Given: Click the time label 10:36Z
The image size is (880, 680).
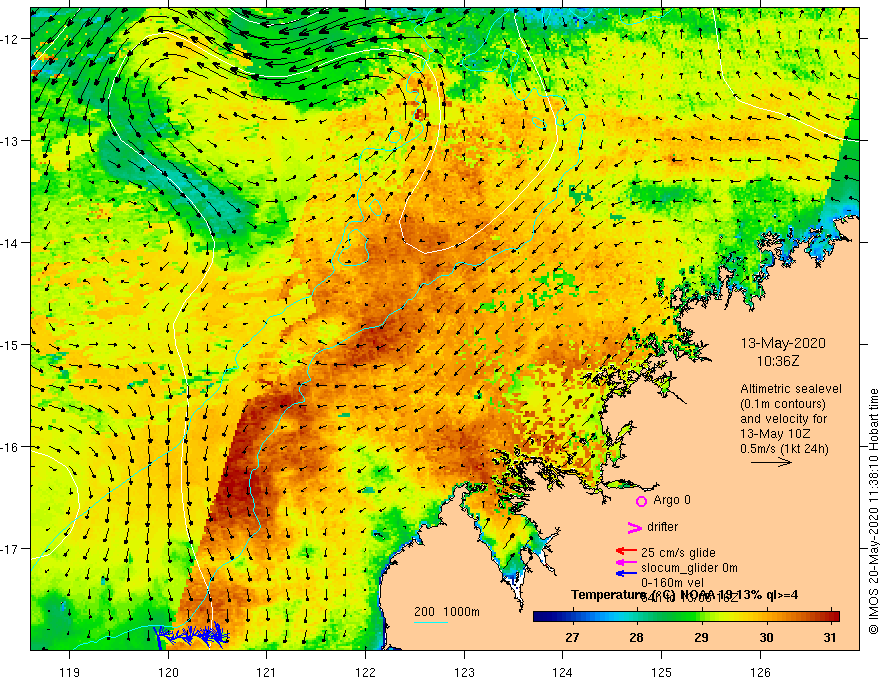Looking at the screenshot, I should click(778, 361).
